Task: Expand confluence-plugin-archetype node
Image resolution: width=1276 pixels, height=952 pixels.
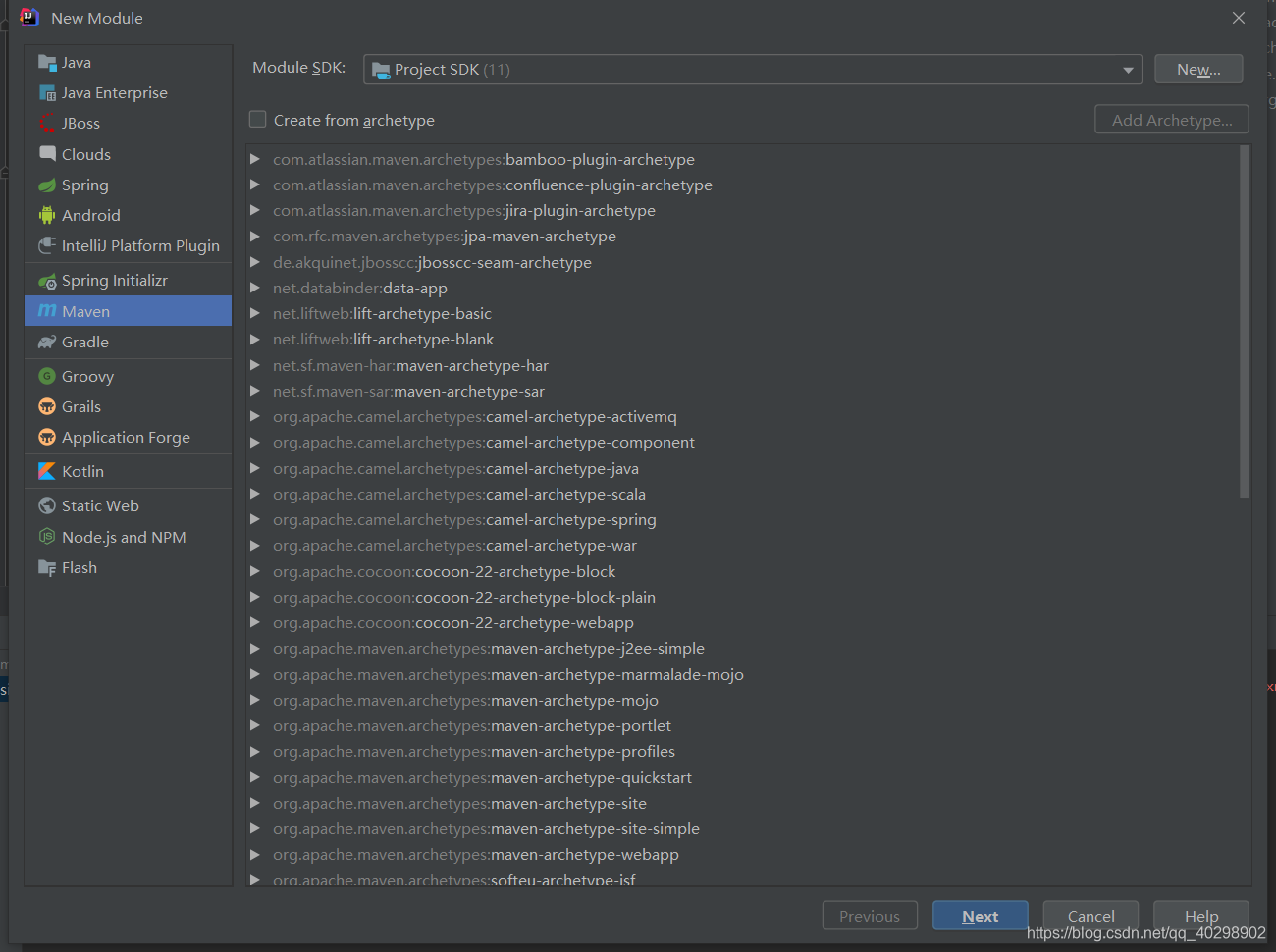Action: (x=255, y=185)
